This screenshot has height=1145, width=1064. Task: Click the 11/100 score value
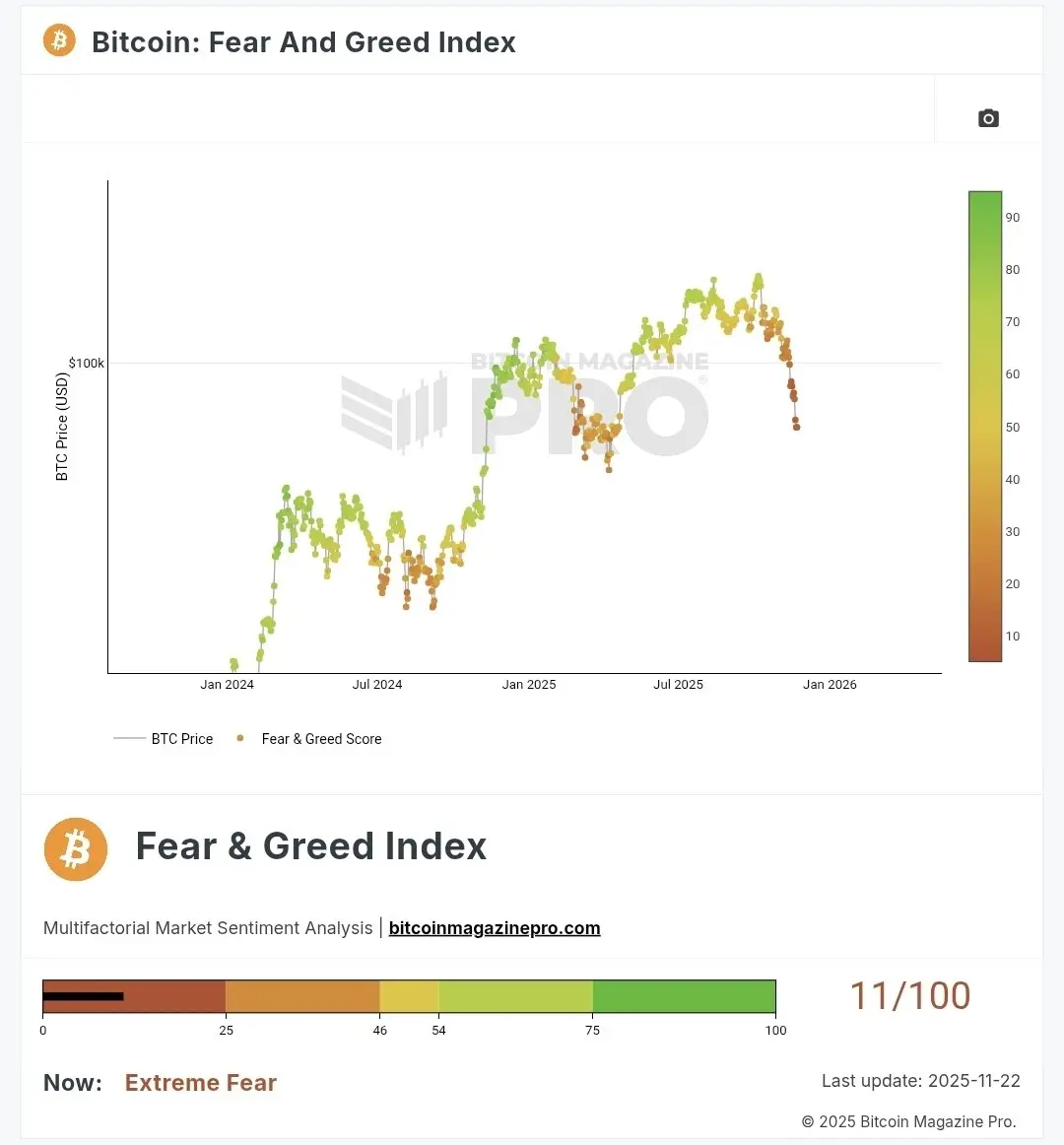(x=910, y=995)
